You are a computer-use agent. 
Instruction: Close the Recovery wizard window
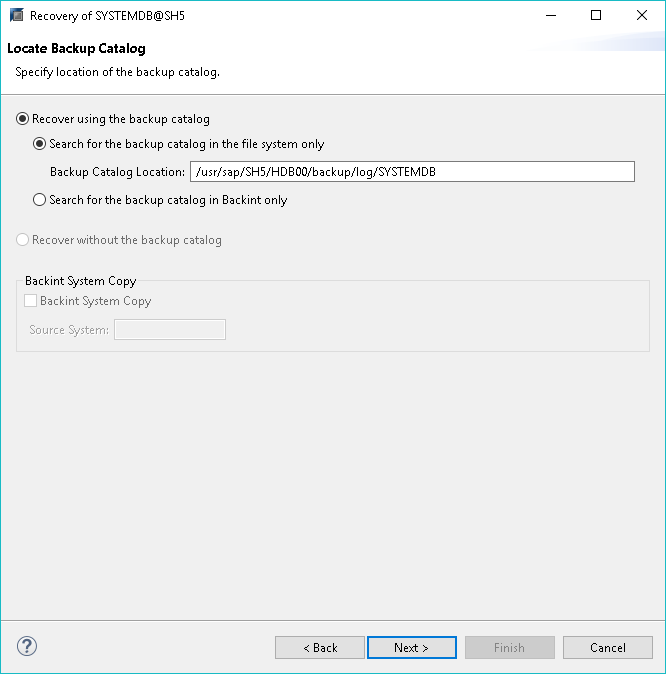[641, 16]
